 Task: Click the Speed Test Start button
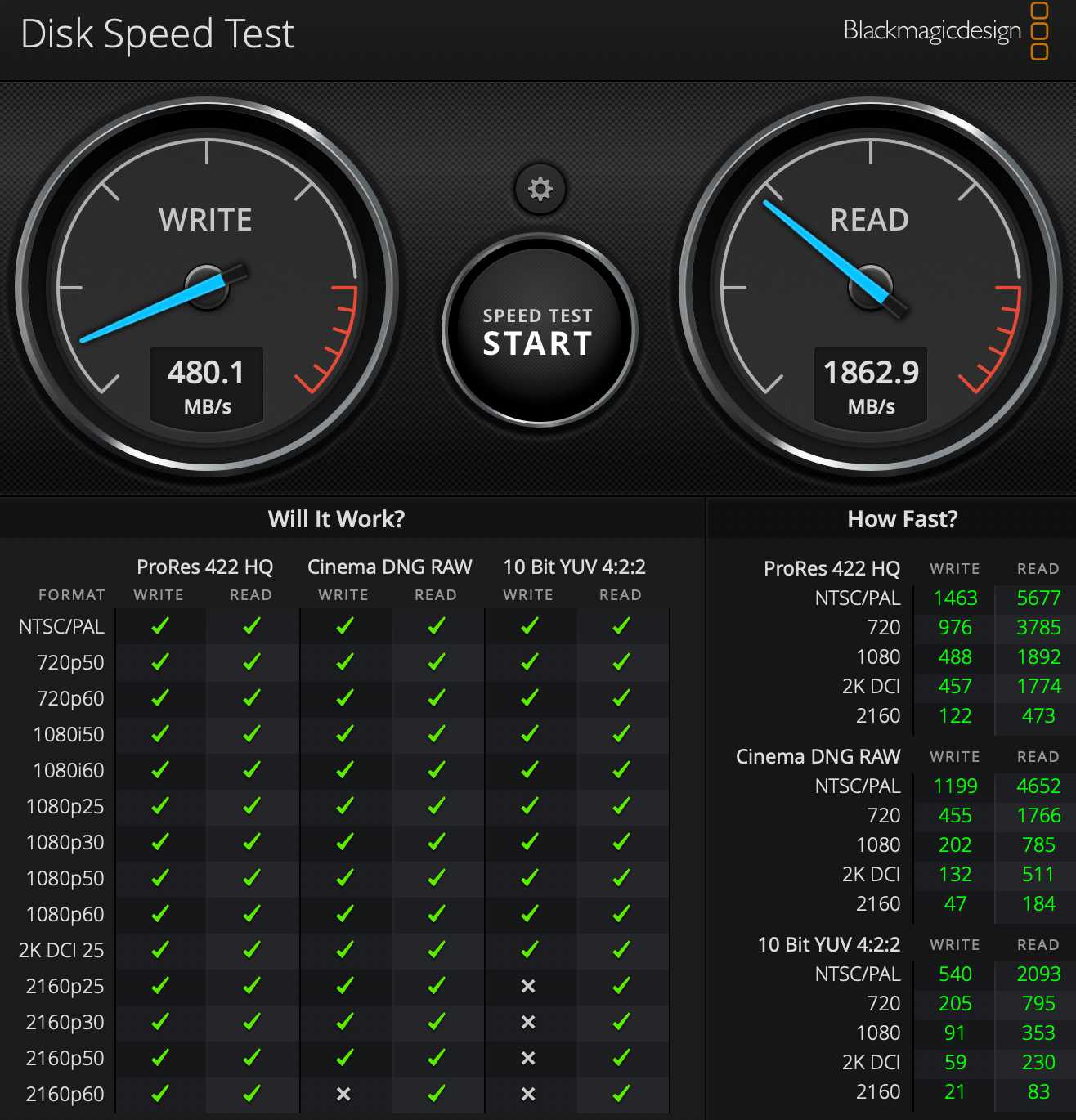pos(539,331)
